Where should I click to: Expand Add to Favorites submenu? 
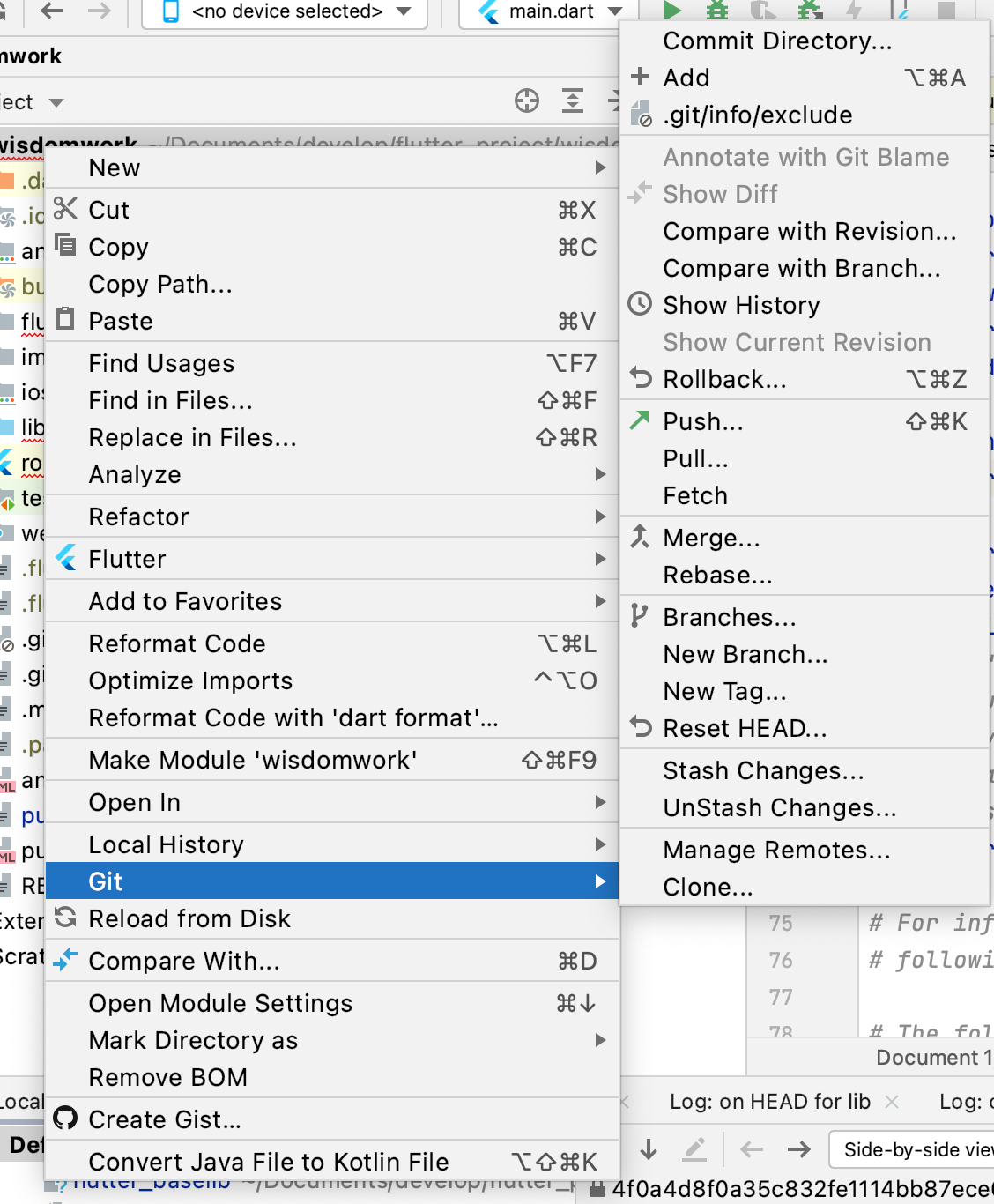(x=331, y=601)
